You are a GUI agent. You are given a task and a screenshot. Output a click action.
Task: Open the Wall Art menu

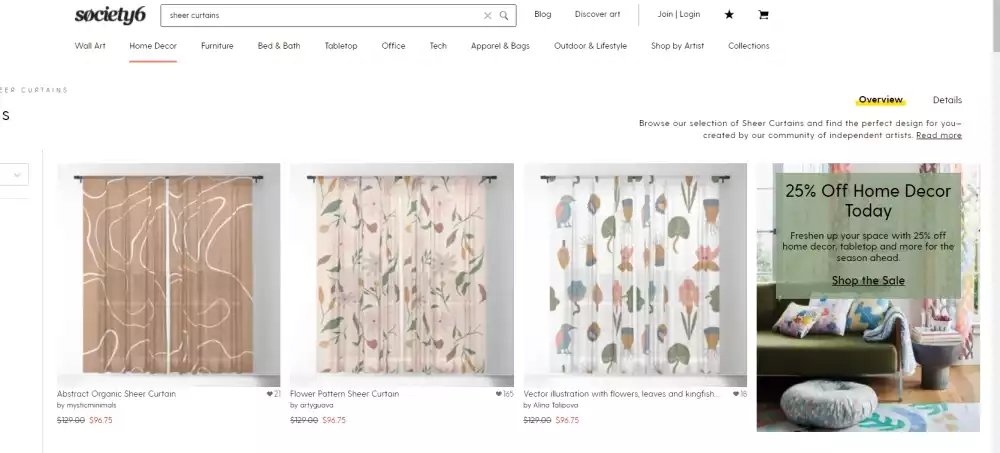(x=90, y=46)
